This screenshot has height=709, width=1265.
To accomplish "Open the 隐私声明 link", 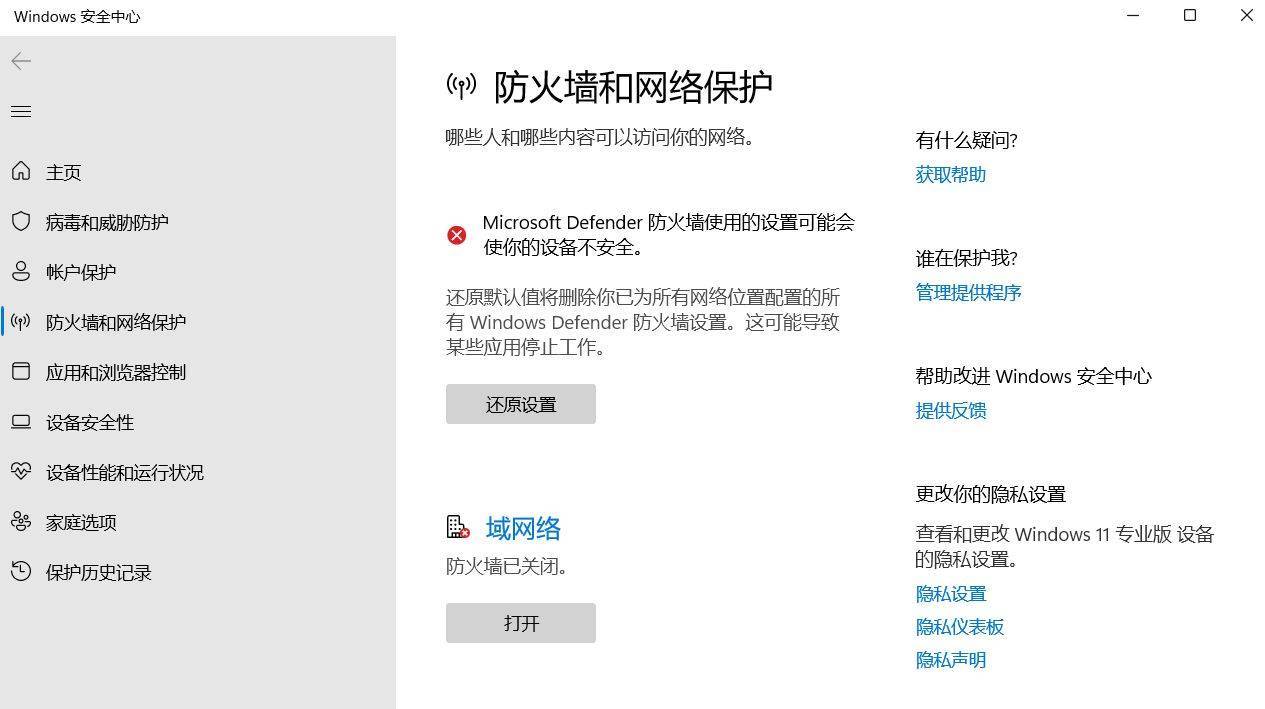I will click(951, 660).
